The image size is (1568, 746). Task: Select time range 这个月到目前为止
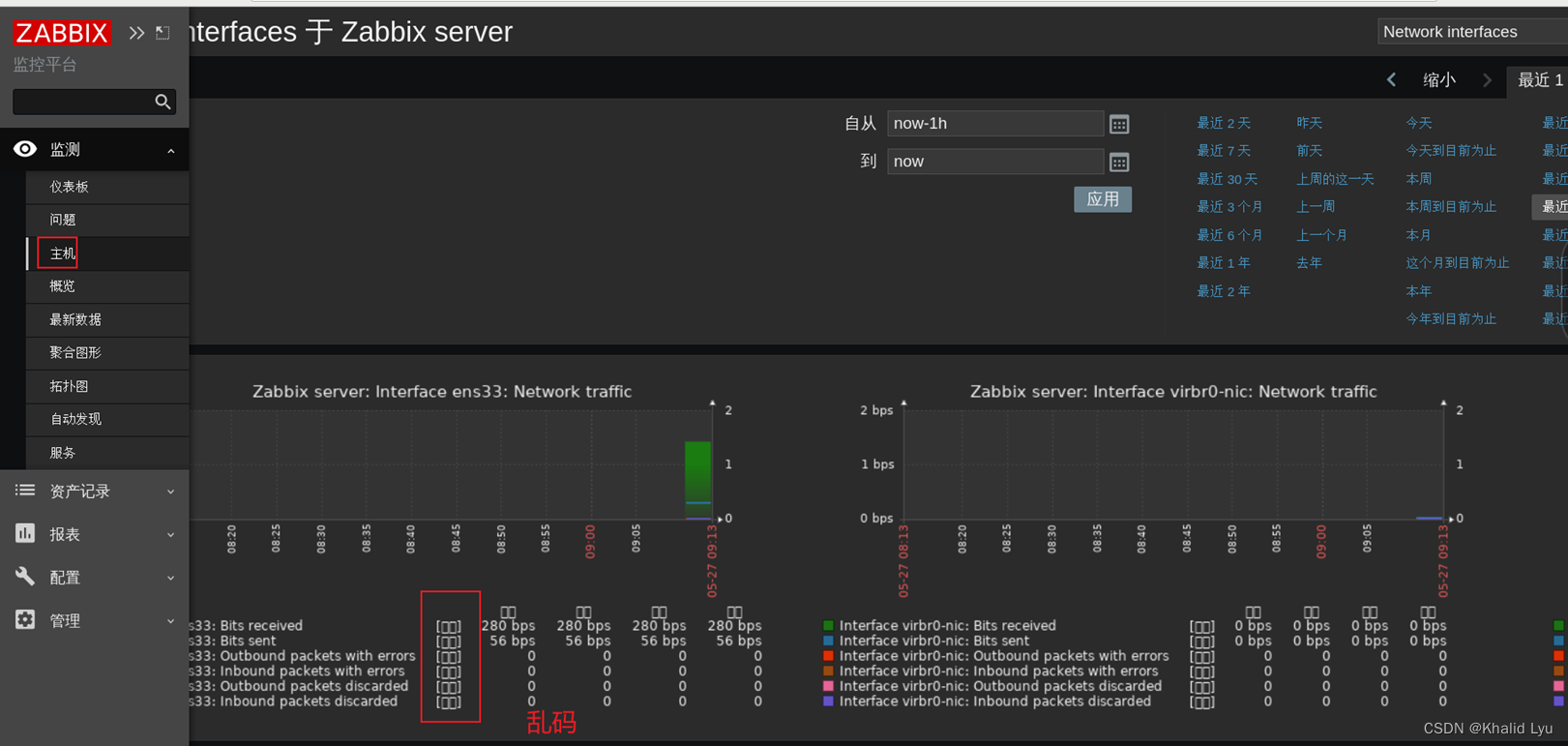tap(1458, 263)
